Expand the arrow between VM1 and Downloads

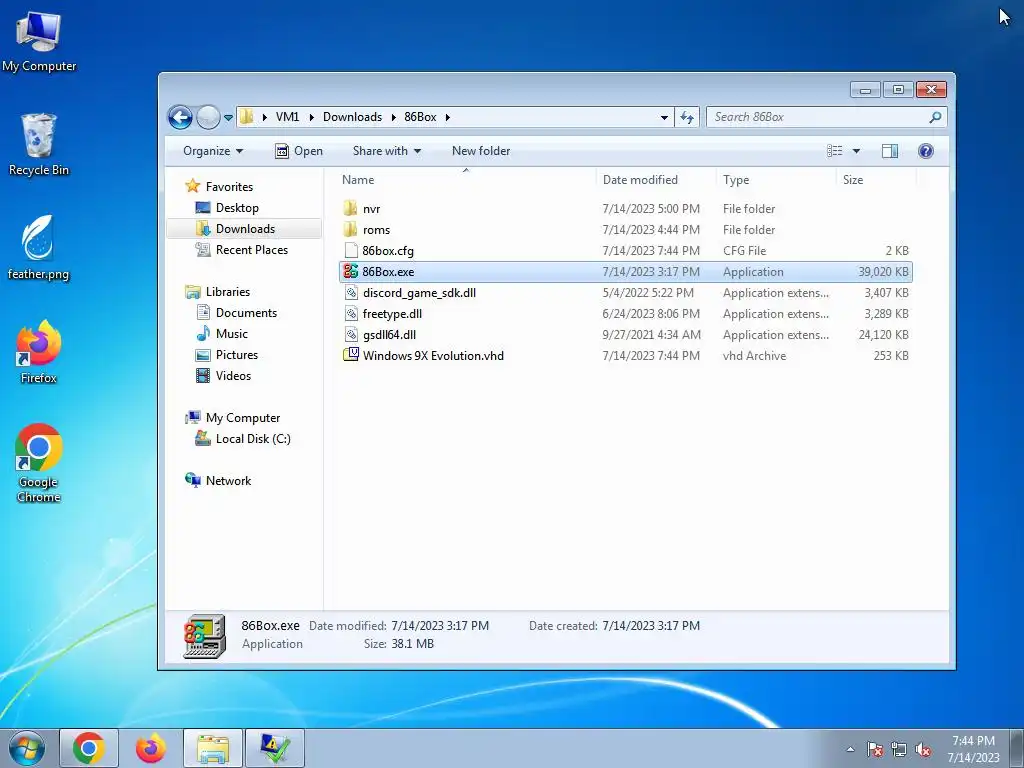click(312, 118)
